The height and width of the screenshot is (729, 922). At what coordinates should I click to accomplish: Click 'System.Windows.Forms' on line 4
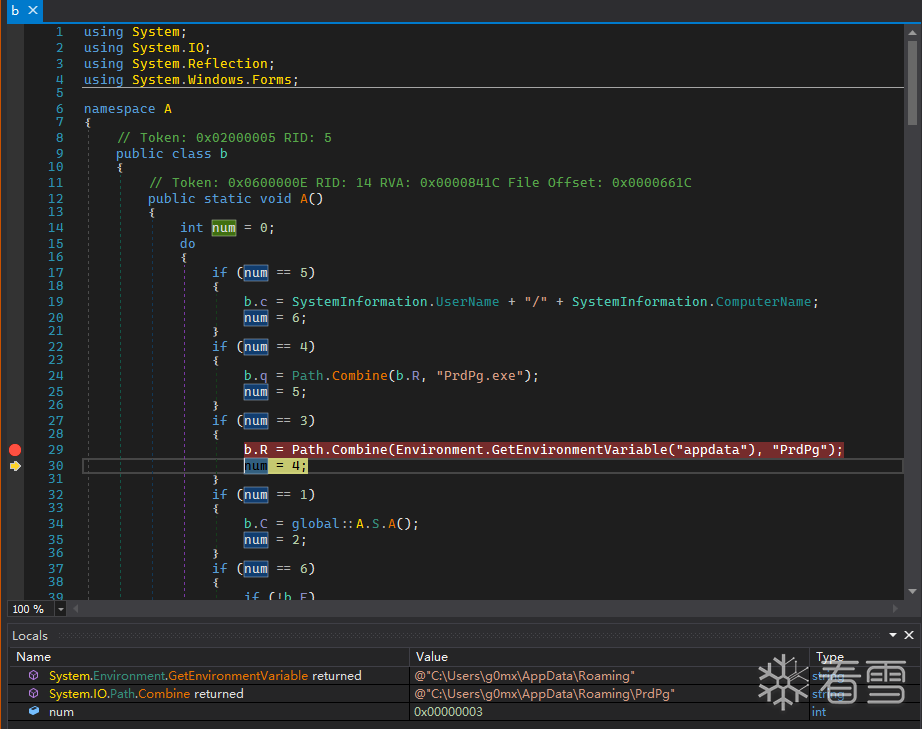click(x=212, y=79)
